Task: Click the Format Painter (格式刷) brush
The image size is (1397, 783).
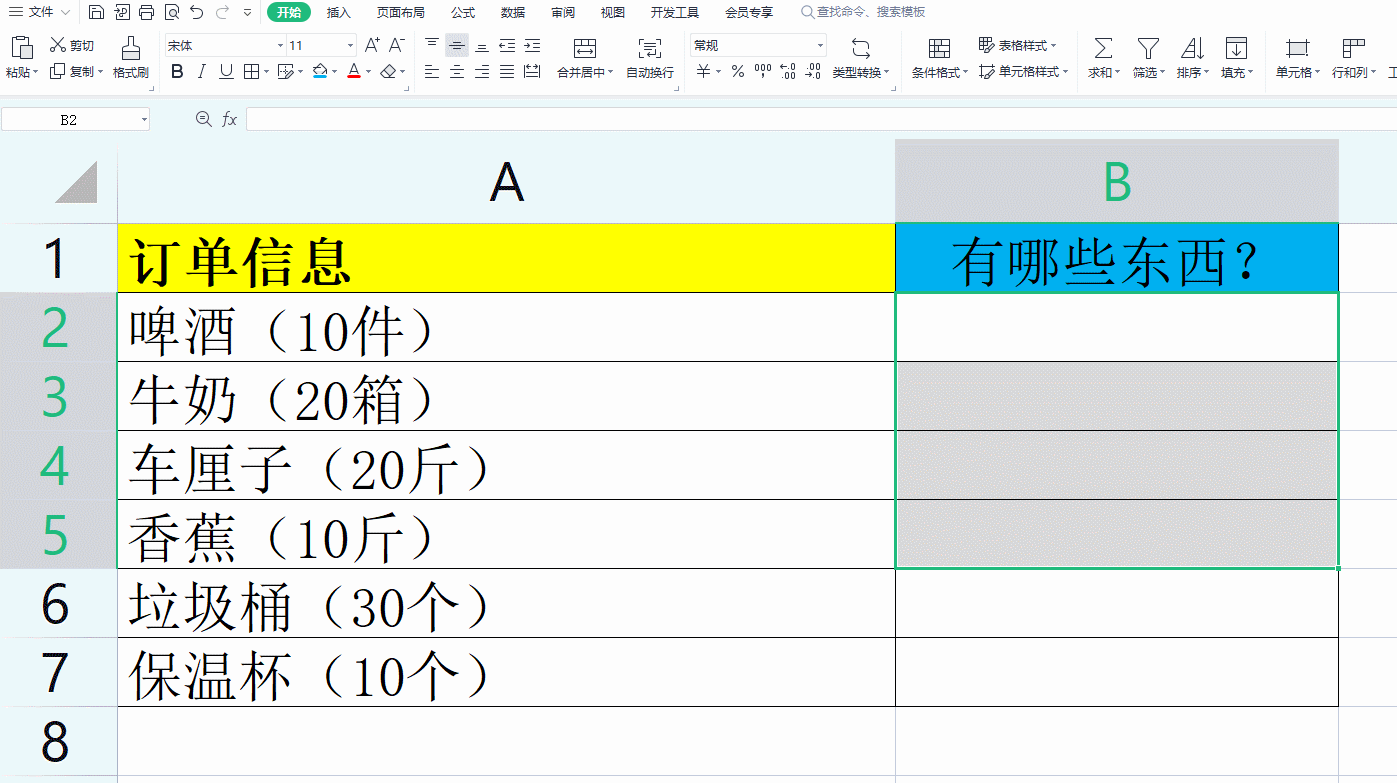Action: [130, 47]
